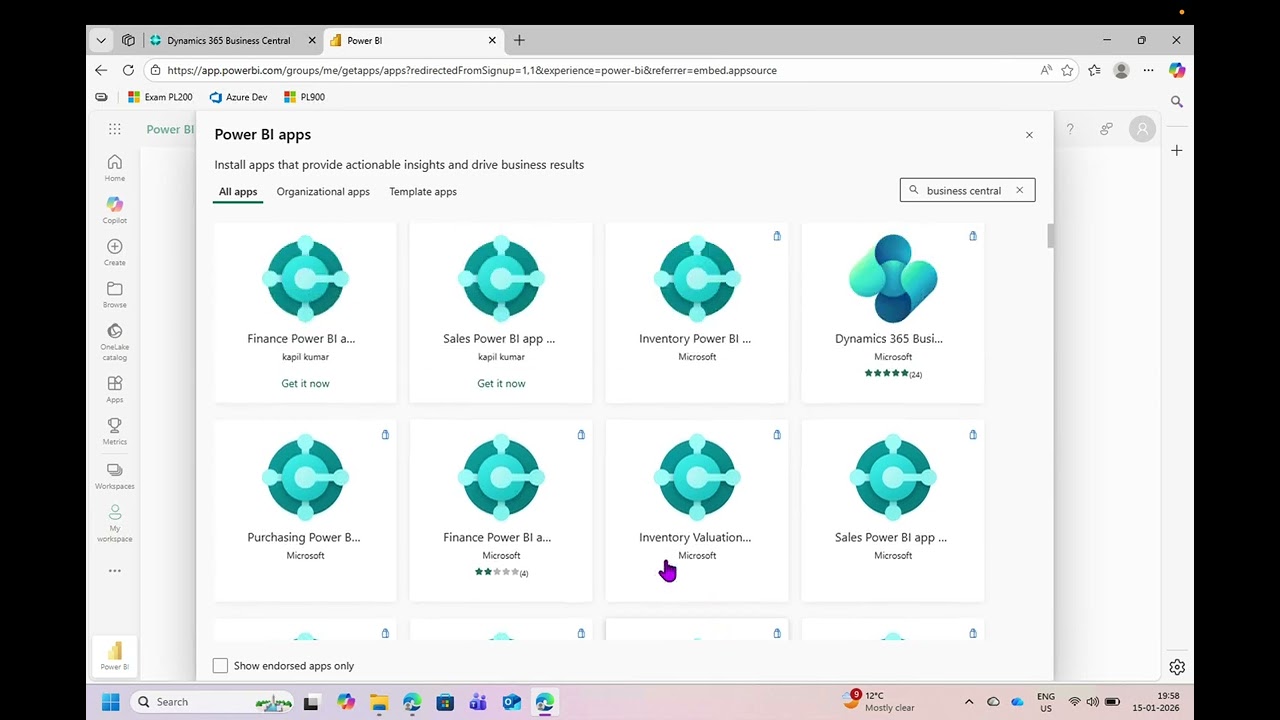Close the Dynamics 365 Business Central tab
Viewport: 1280px width, 720px height.
coord(312,40)
